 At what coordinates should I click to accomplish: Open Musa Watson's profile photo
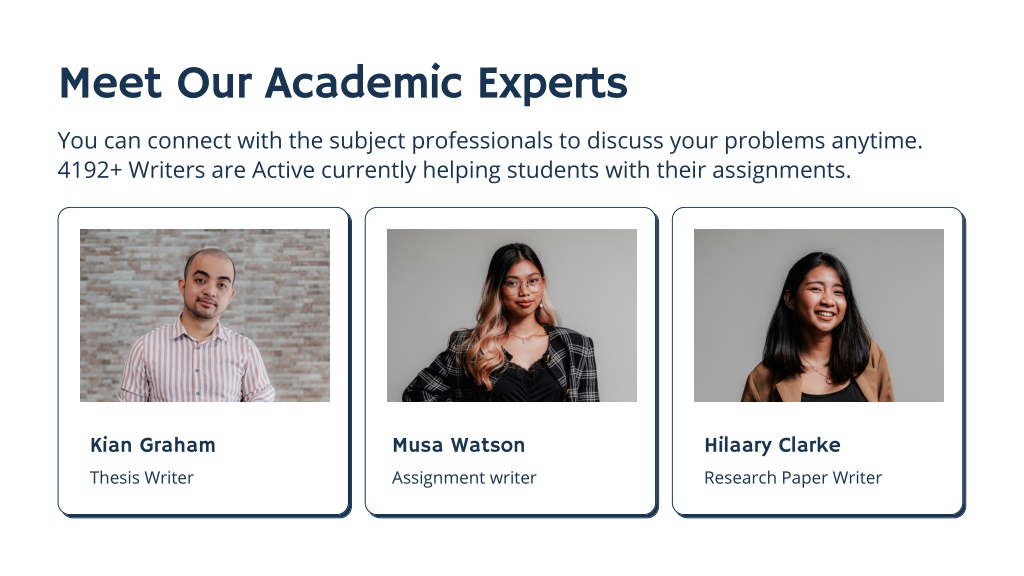point(511,315)
